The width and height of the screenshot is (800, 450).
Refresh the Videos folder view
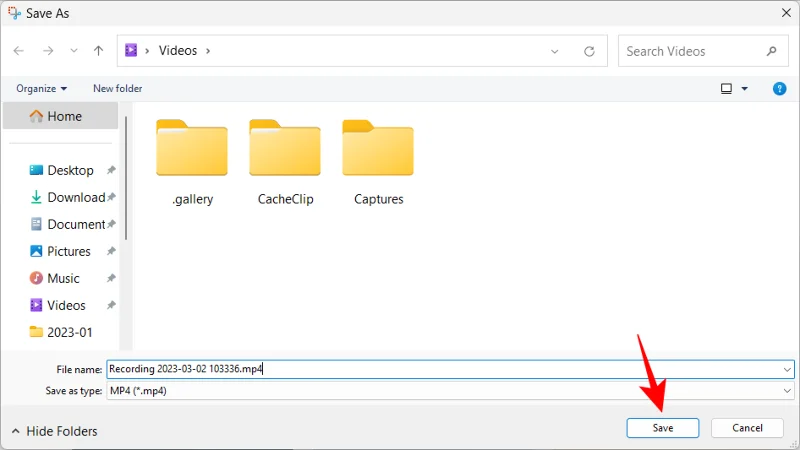tap(589, 51)
